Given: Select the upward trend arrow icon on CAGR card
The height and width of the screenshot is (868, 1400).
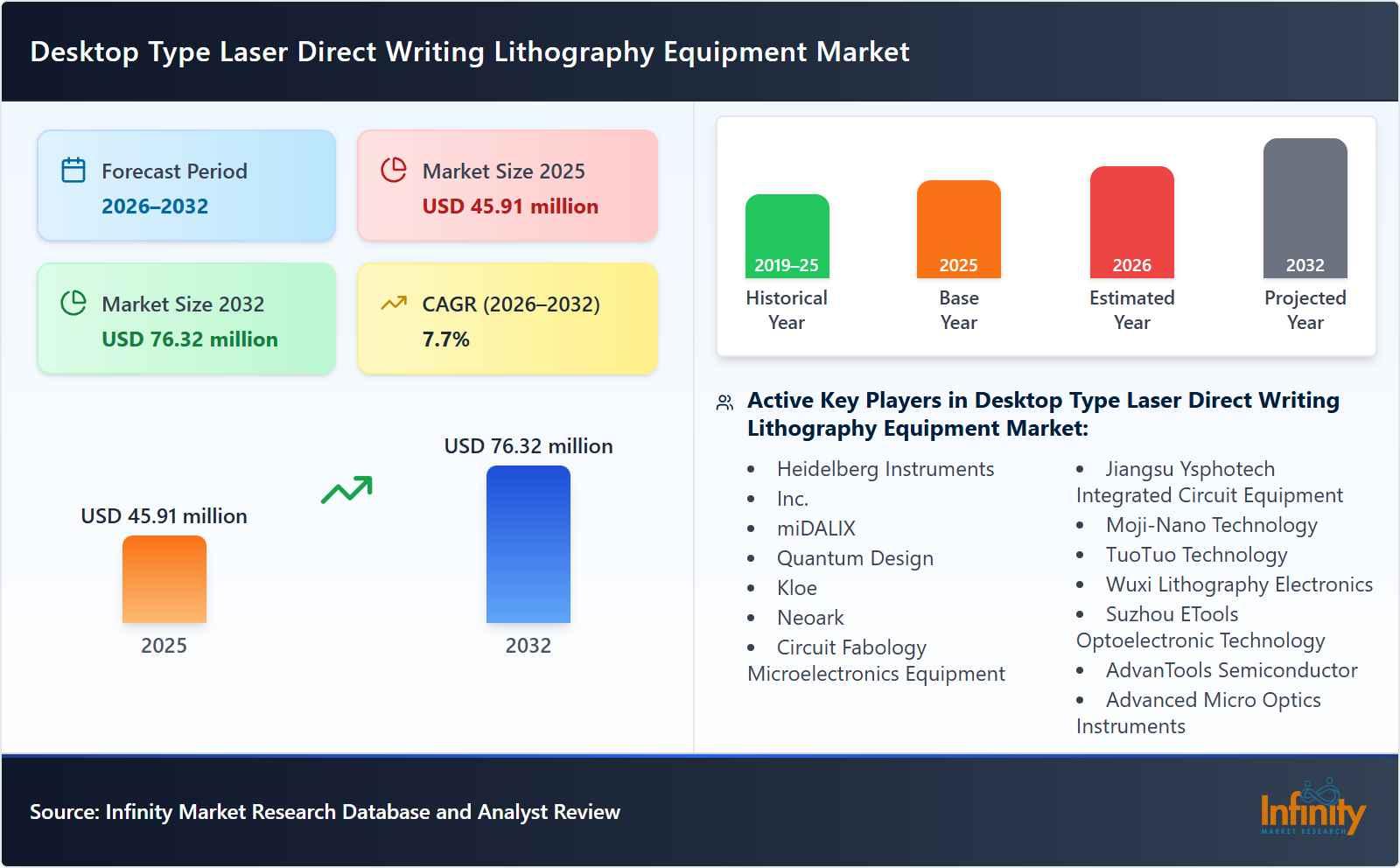Looking at the screenshot, I should [394, 302].
